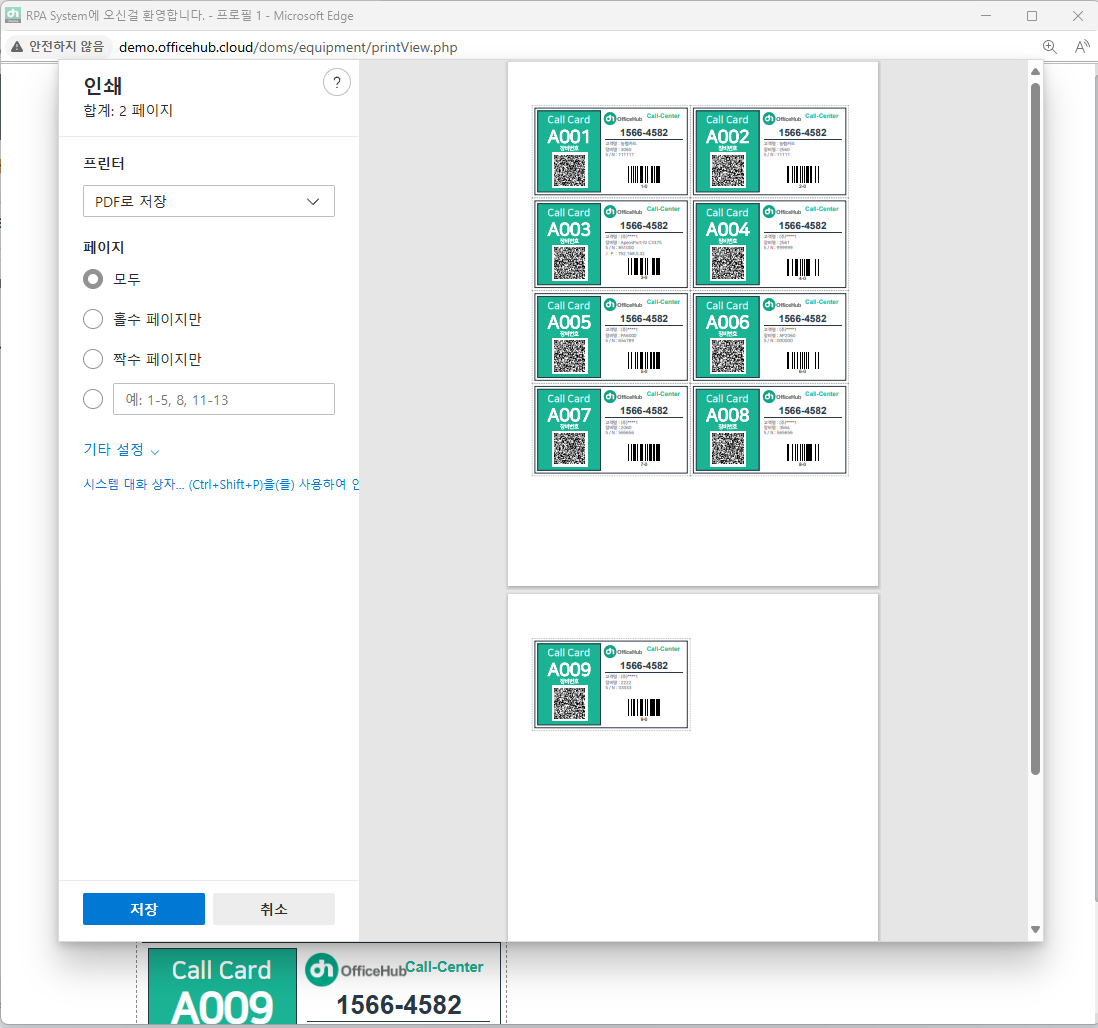1098x1028 pixels.
Task: Click the '안전하지 않음' security label
Action: 67,46
